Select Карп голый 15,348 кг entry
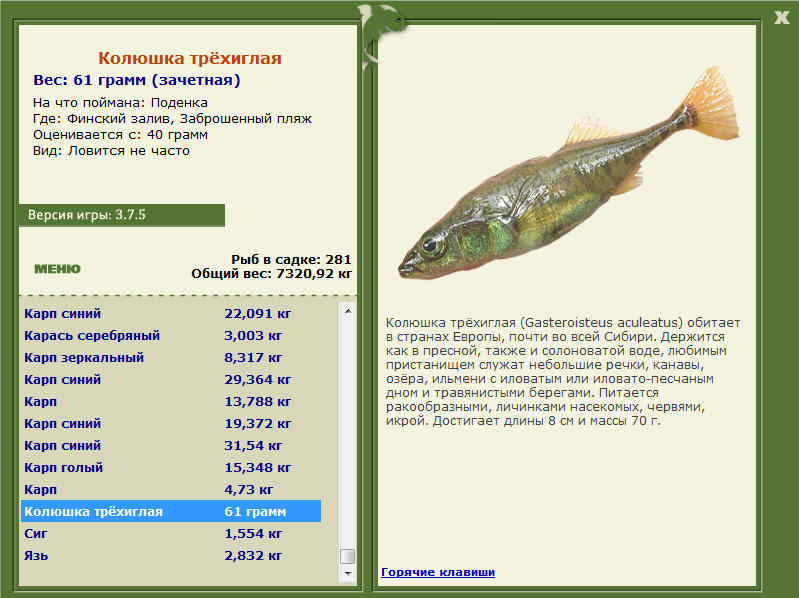 point(171,467)
